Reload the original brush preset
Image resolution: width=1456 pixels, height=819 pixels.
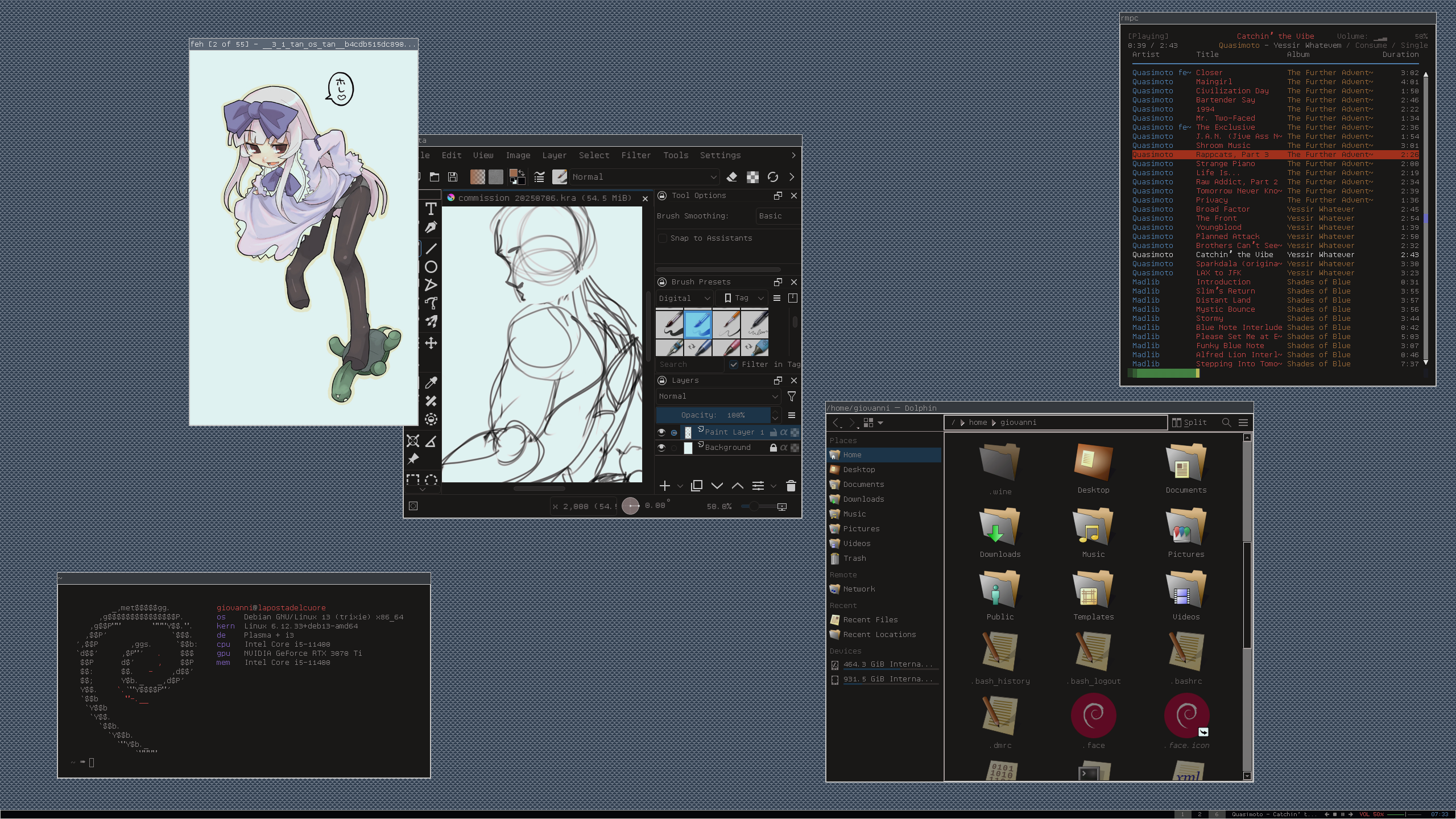772,177
